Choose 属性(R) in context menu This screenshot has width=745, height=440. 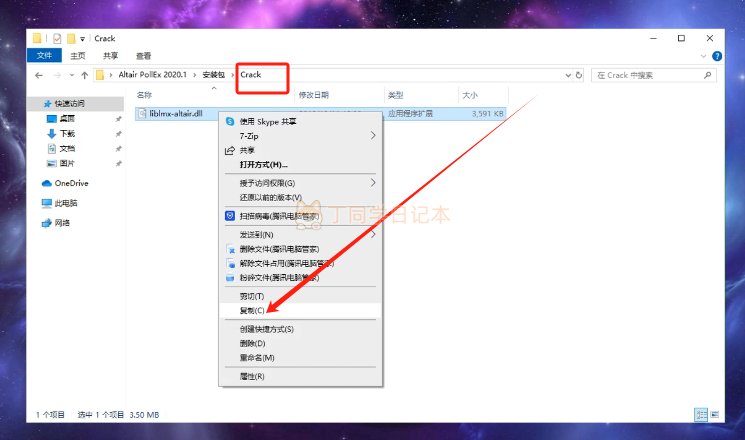301,376
